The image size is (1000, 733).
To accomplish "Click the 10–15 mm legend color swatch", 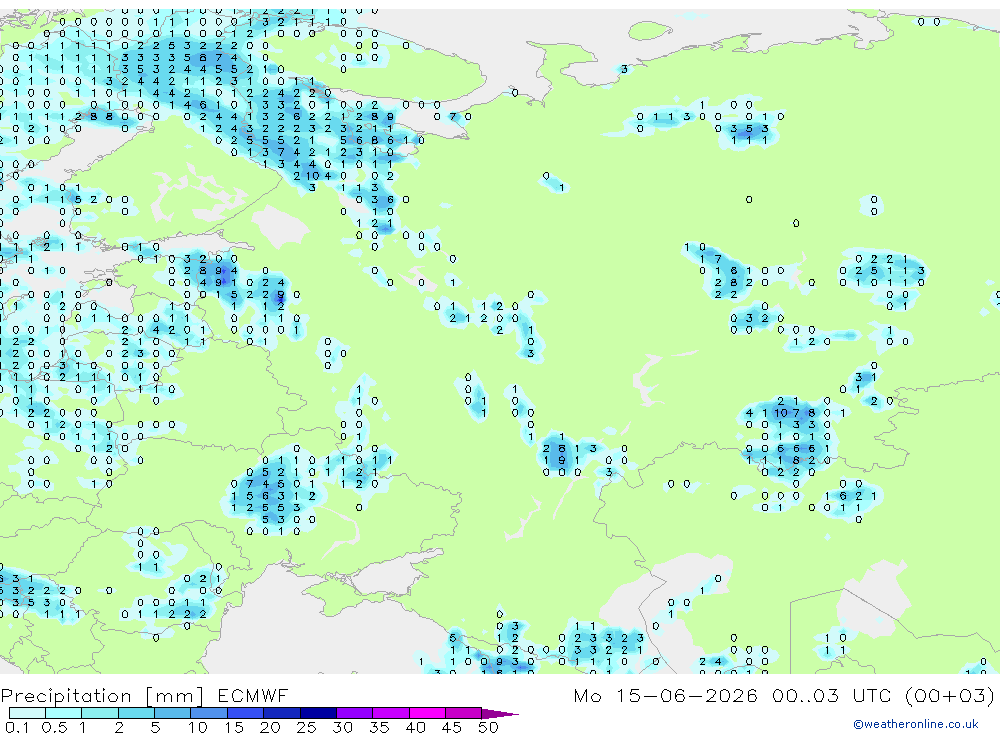I will click(x=209, y=713).
